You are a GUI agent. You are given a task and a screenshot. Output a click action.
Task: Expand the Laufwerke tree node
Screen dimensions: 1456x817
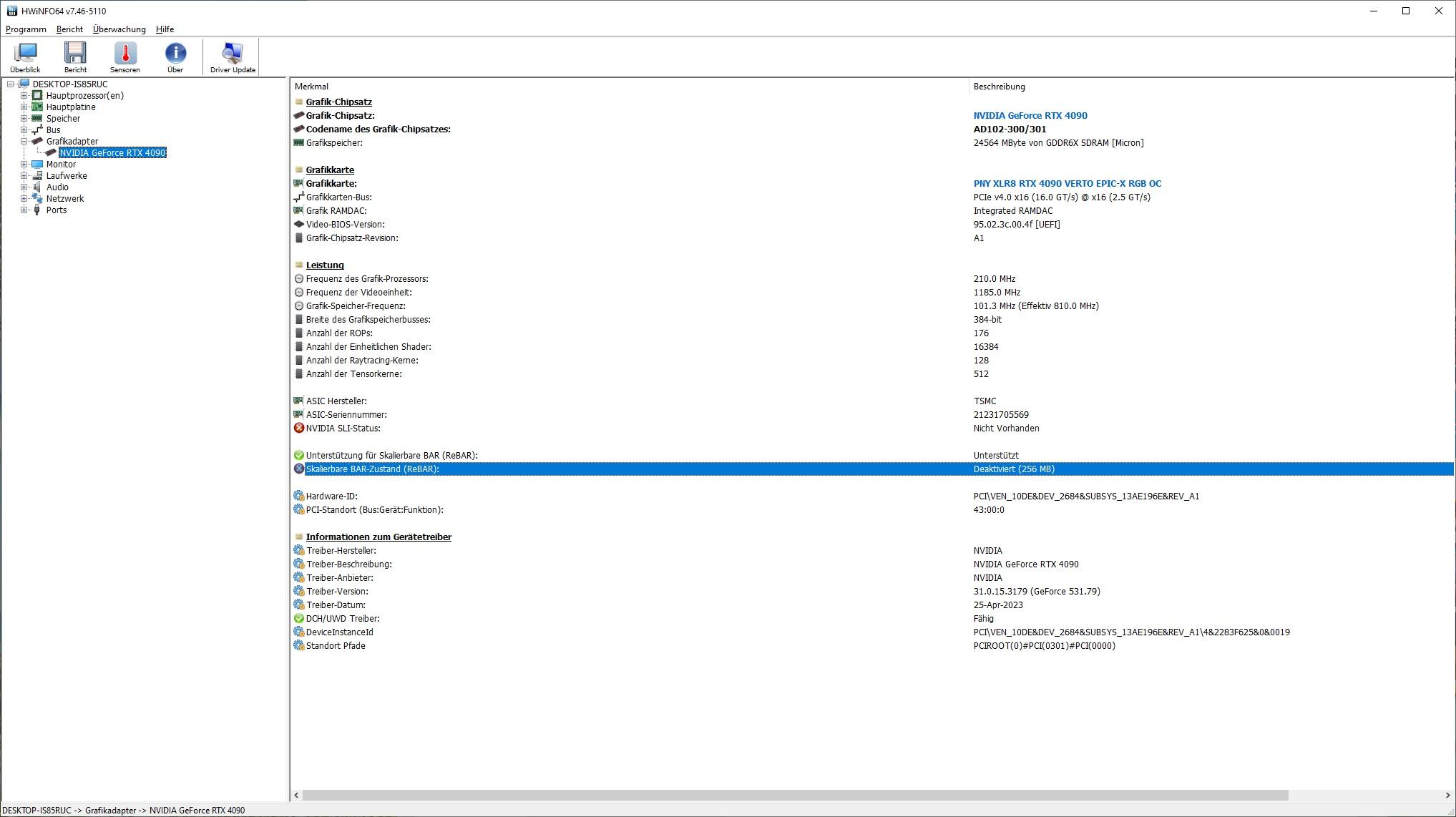click(x=24, y=176)
